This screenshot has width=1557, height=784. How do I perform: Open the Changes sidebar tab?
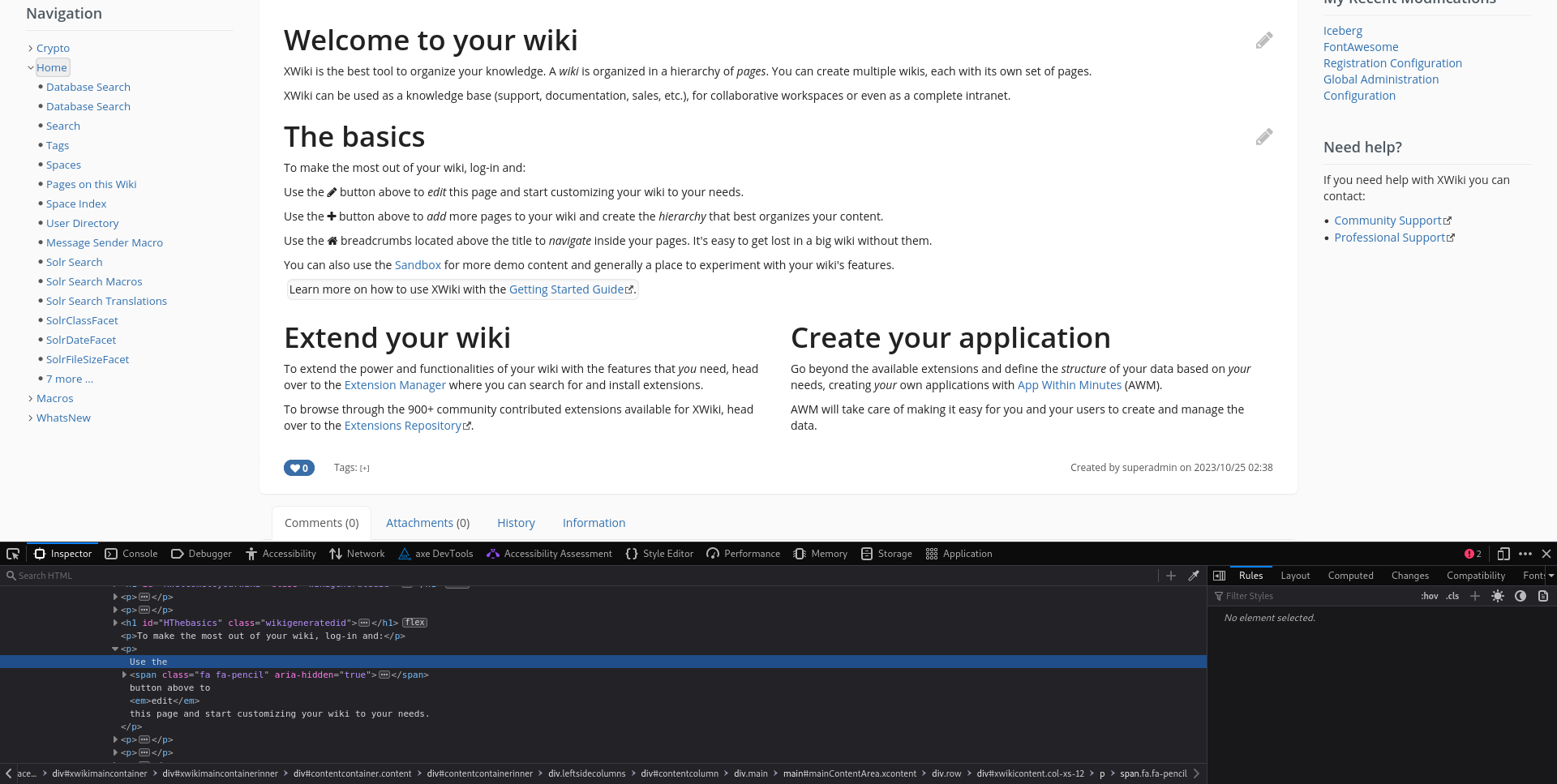point(1410,576)
